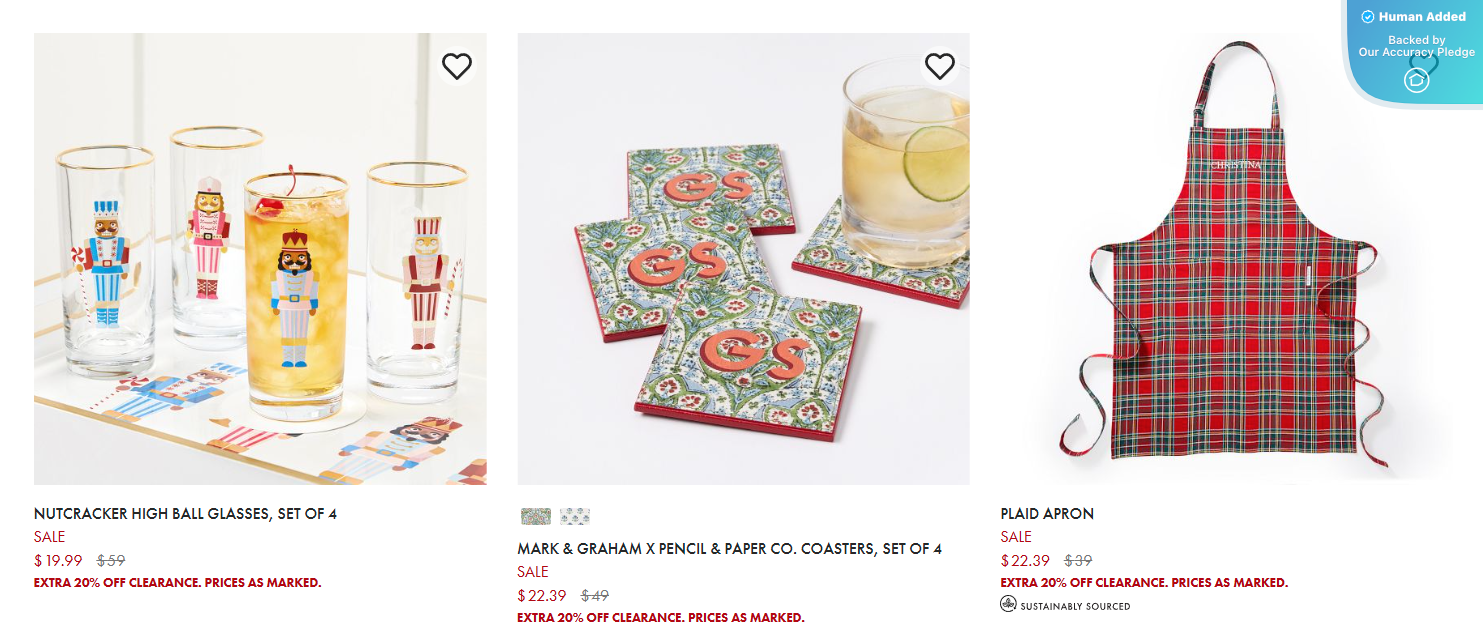The height and width of the screenshot is (640, 1483).
Task: Click the coasters $22.39 sale price
Action: click(x=542, y=596)
